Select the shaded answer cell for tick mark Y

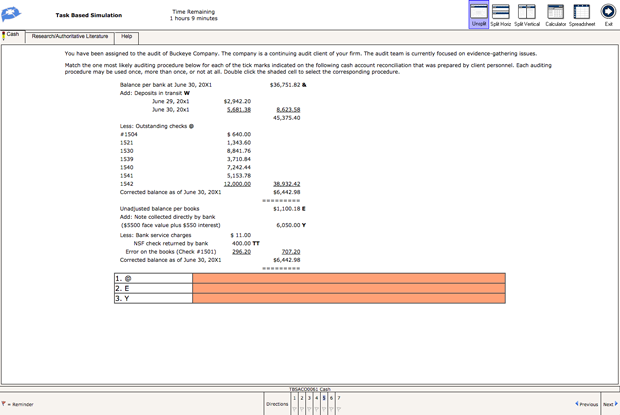click(348, 298)
